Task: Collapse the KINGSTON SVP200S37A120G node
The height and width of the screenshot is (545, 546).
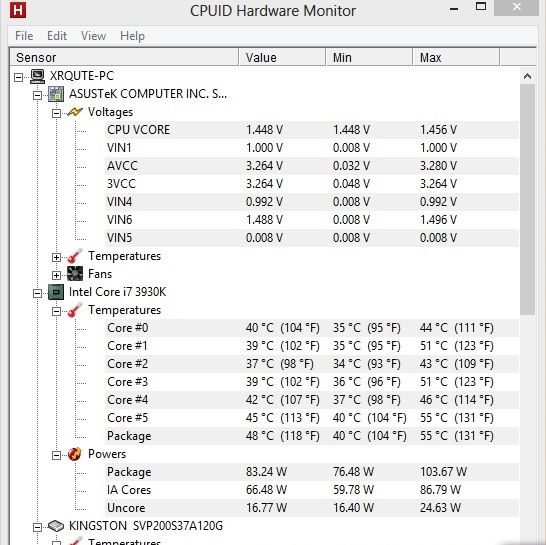Action: (37, 527)
